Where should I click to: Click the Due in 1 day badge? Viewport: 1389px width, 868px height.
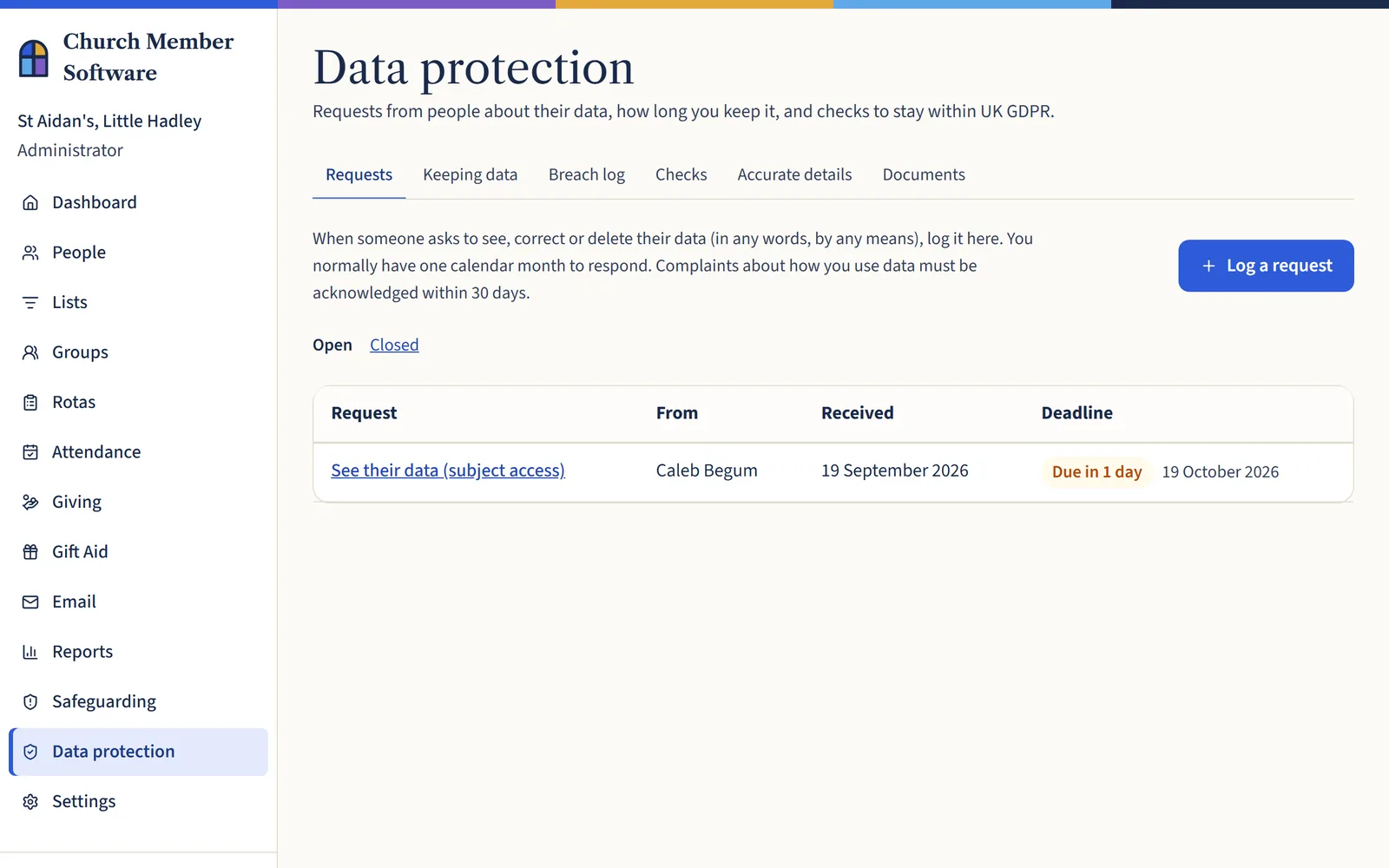pyautogui.click(x=1096, y=472)
